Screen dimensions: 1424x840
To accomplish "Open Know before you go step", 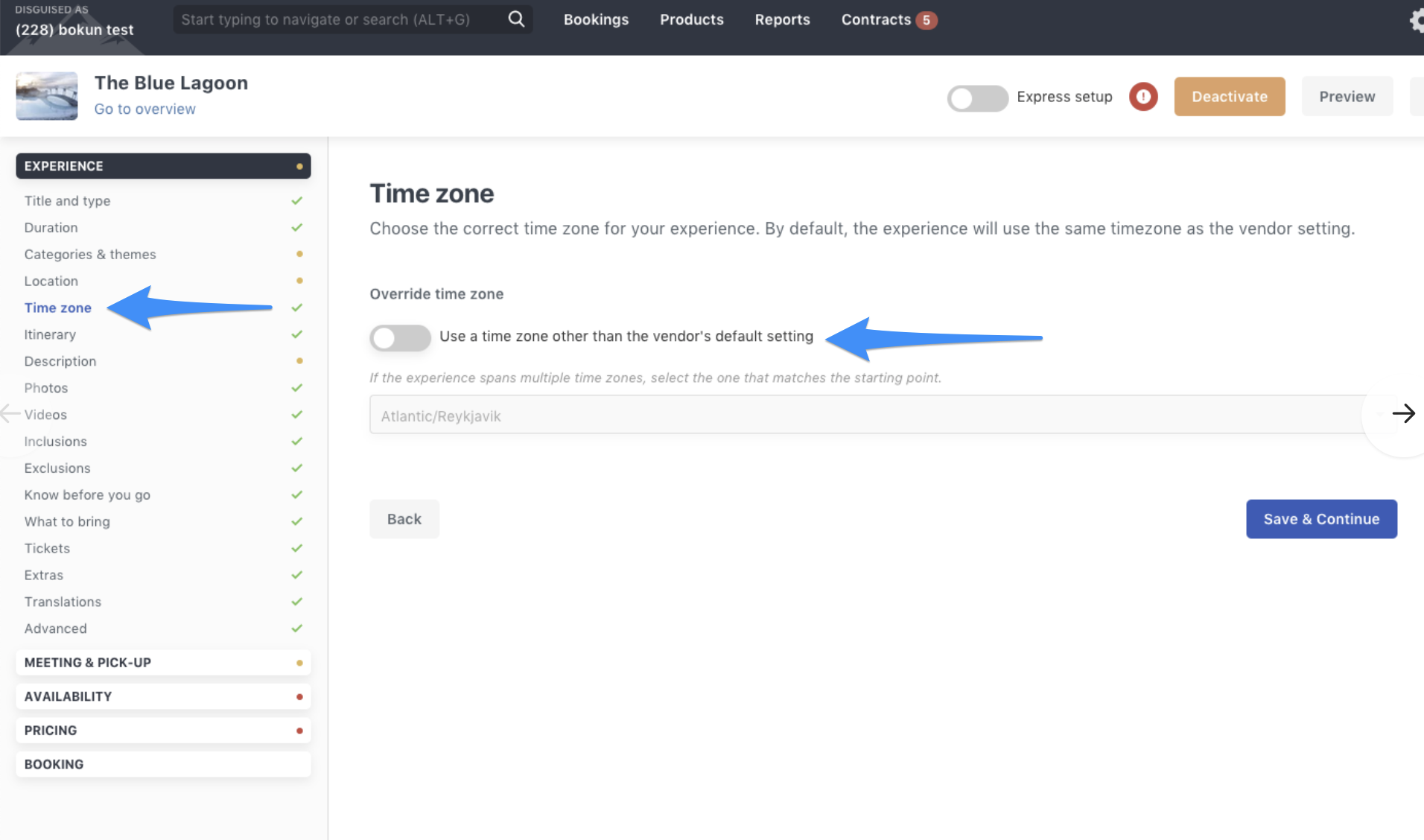I will [87, 495].
